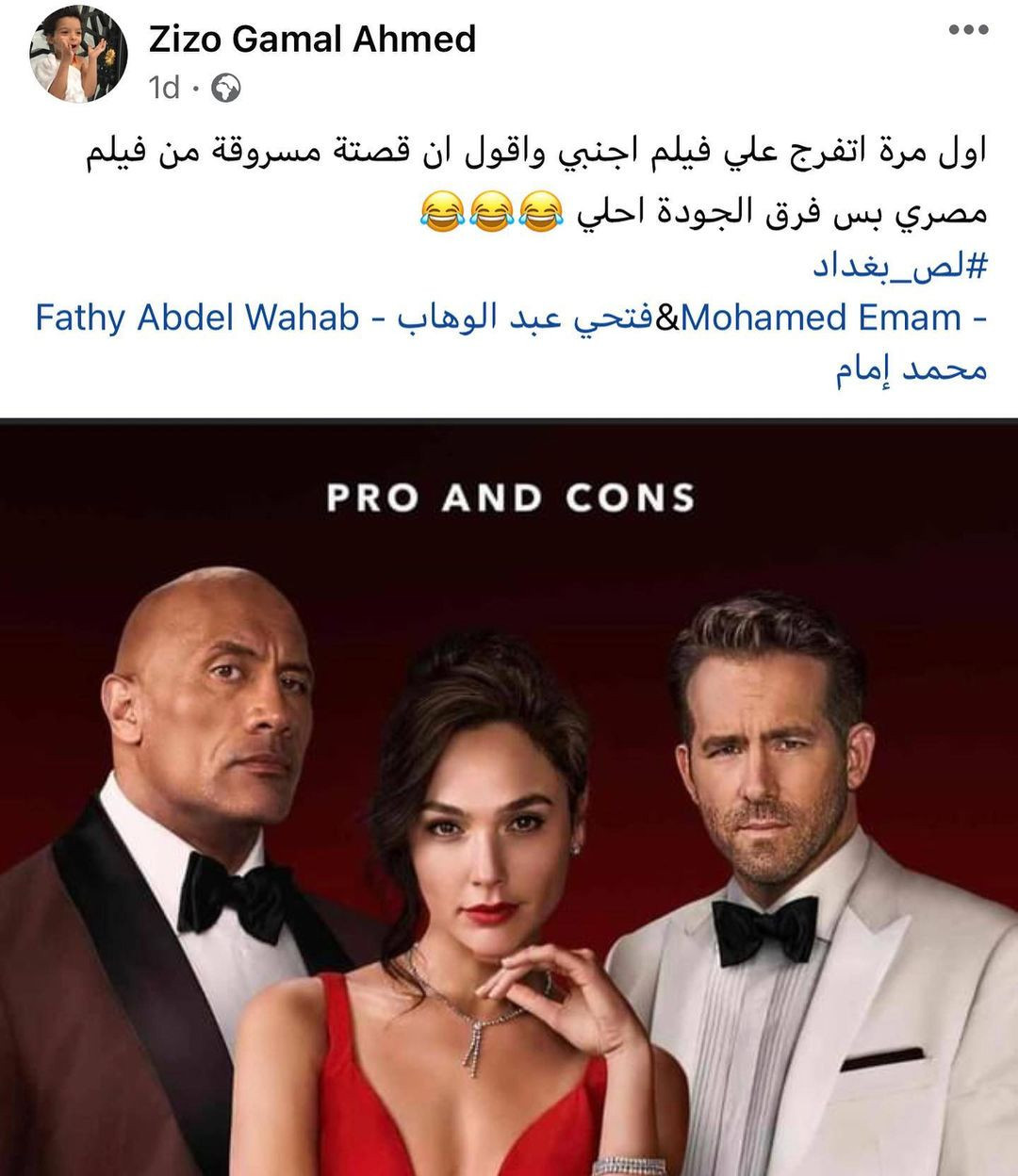Viewport: 1018px width, 1176px height.
Task: Click the محمد إمام name on last line
Action: 911,369
